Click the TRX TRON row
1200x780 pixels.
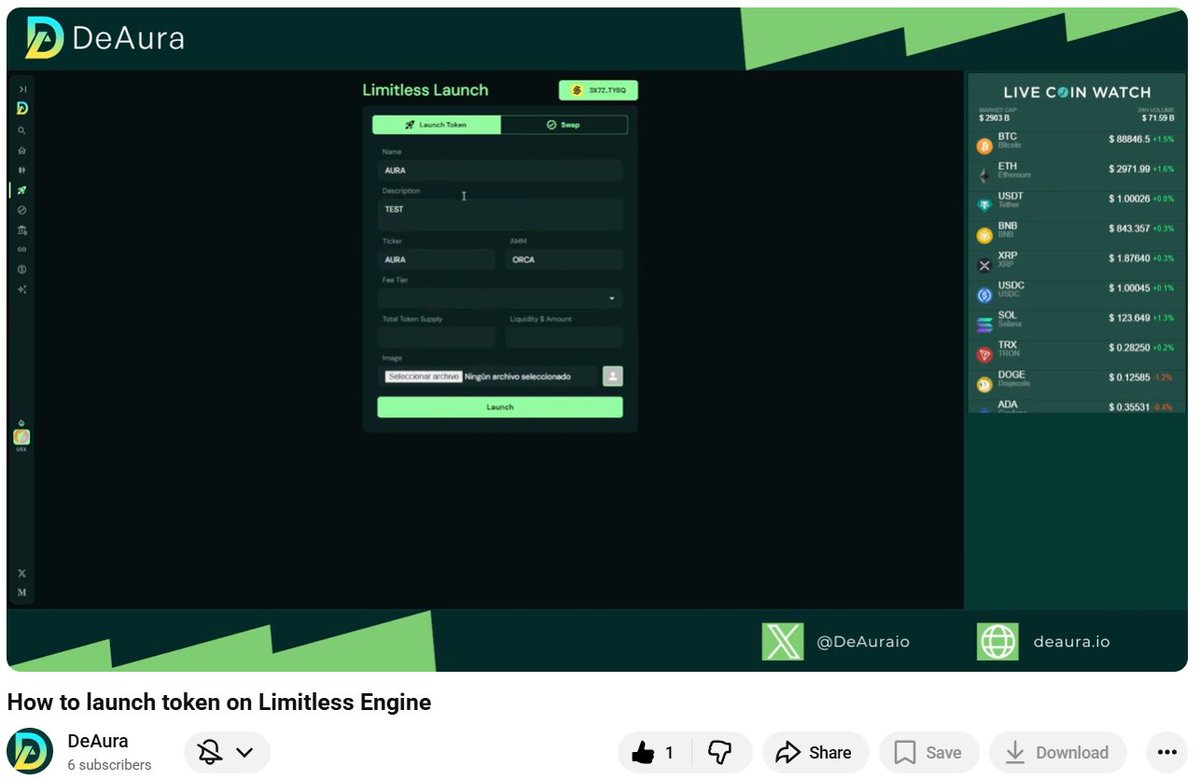(1076, 353)
